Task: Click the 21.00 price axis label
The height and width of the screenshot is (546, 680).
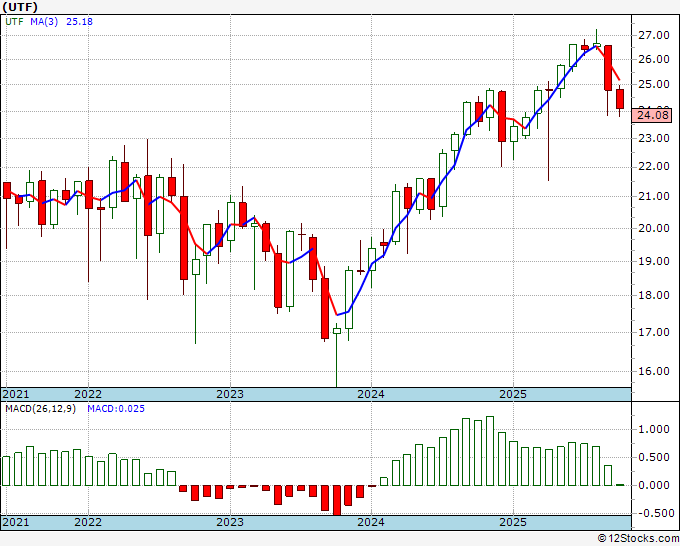Action: [x=654, y=196]
